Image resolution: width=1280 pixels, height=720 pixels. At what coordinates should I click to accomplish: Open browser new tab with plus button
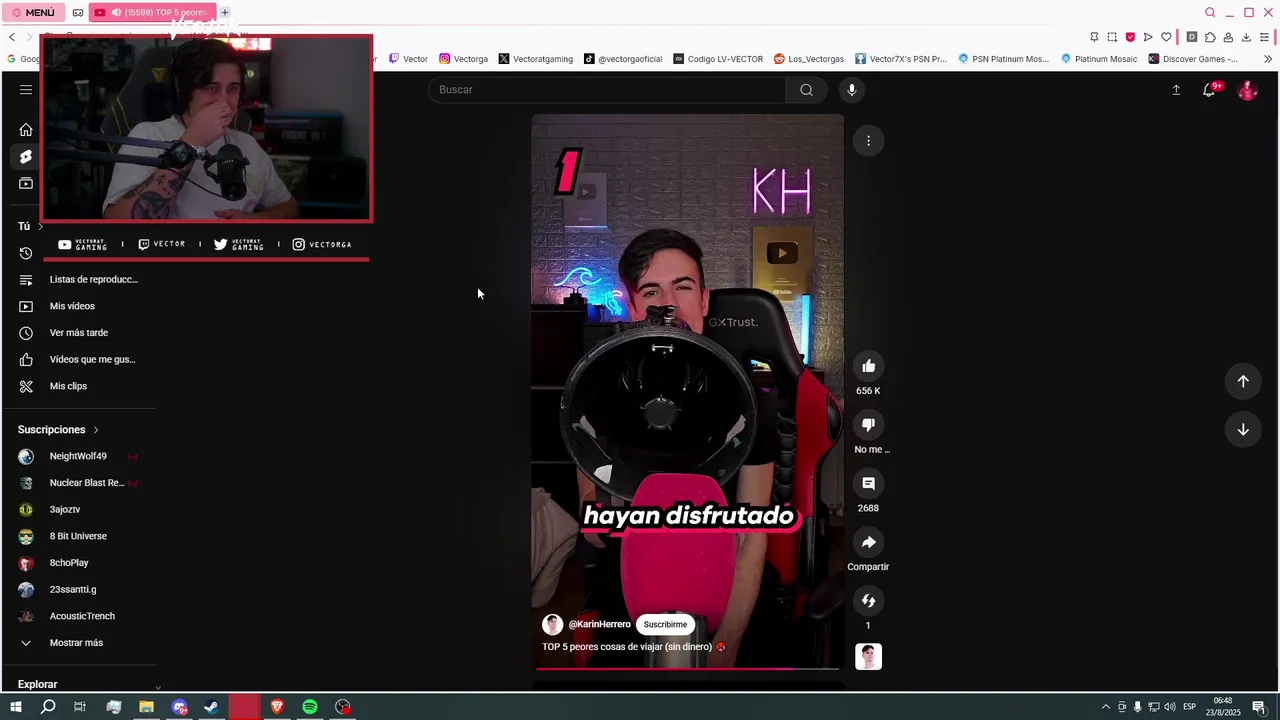[225, 13]
